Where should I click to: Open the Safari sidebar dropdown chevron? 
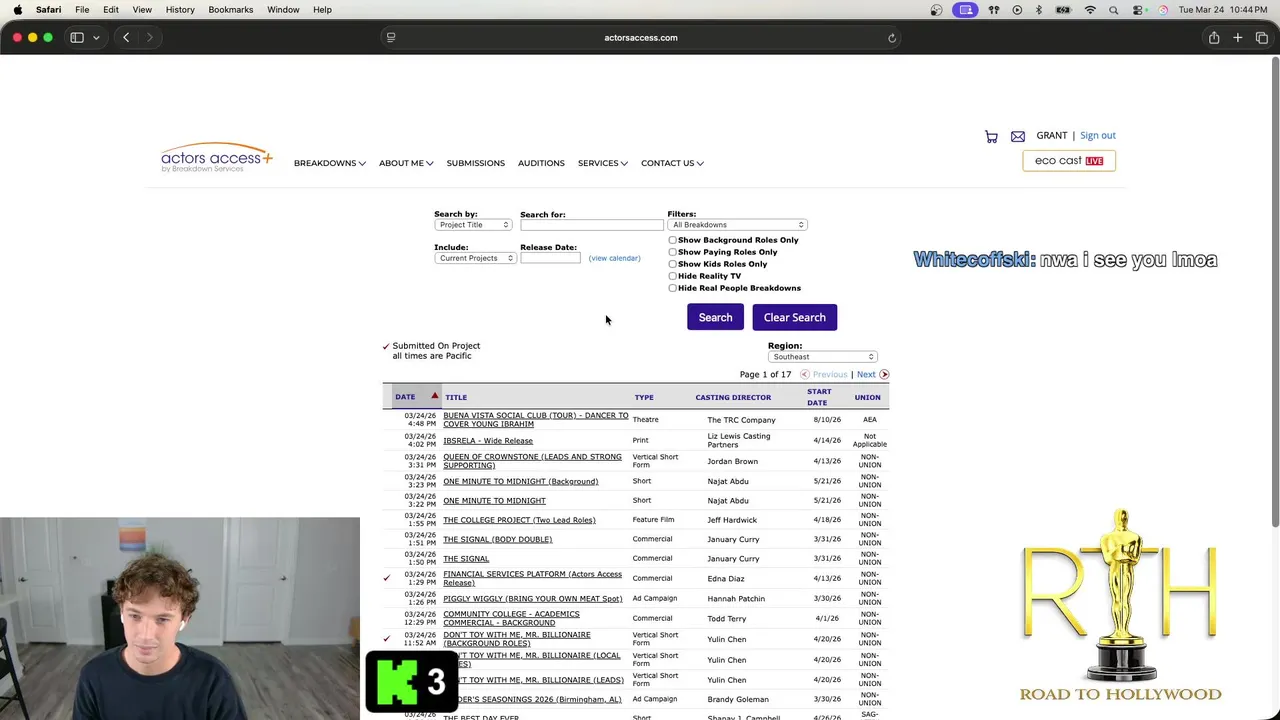(x=96, y=38)
